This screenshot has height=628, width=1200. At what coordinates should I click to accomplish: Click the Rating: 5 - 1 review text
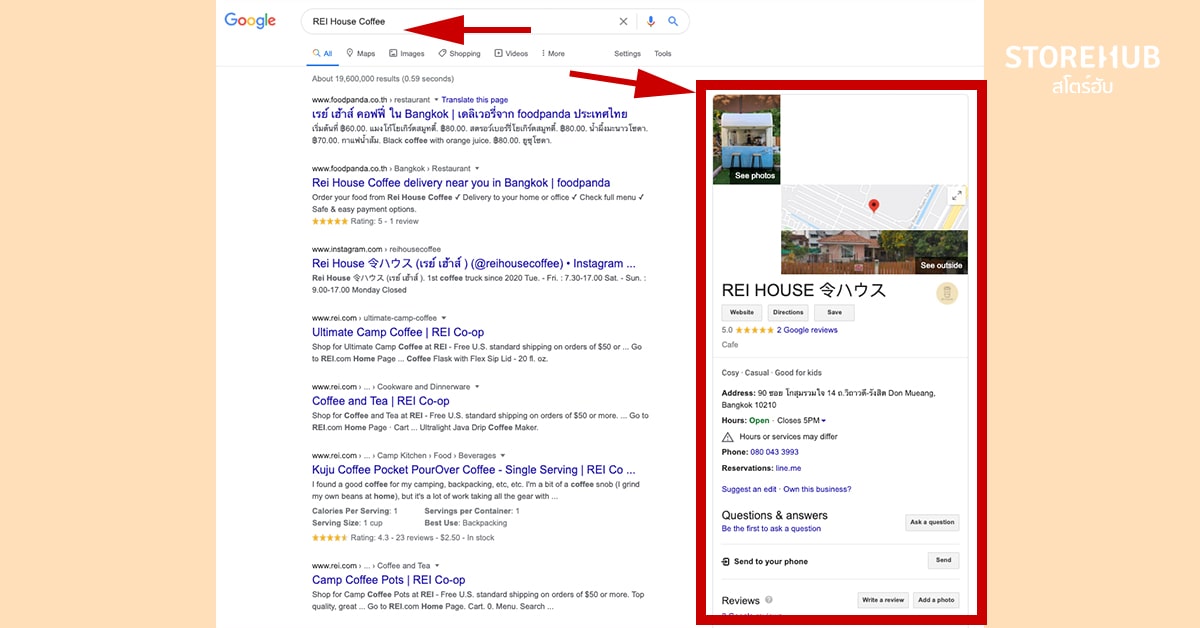click(384, 222)
